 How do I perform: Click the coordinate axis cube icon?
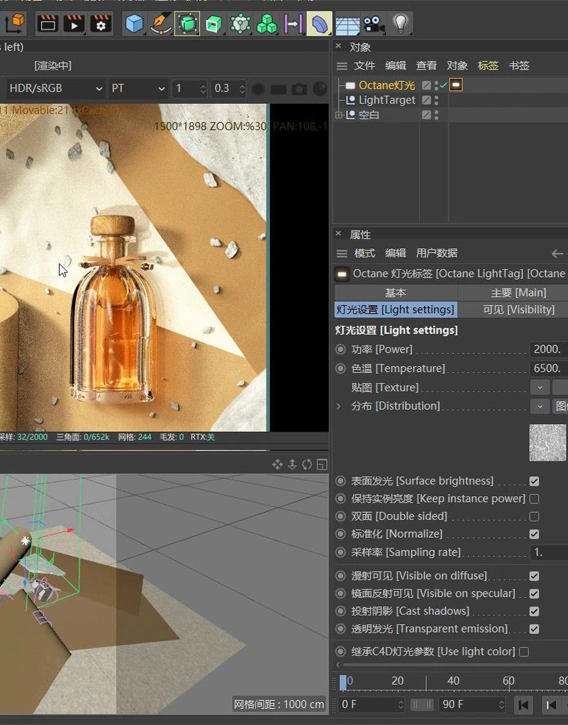click(13, 23)
